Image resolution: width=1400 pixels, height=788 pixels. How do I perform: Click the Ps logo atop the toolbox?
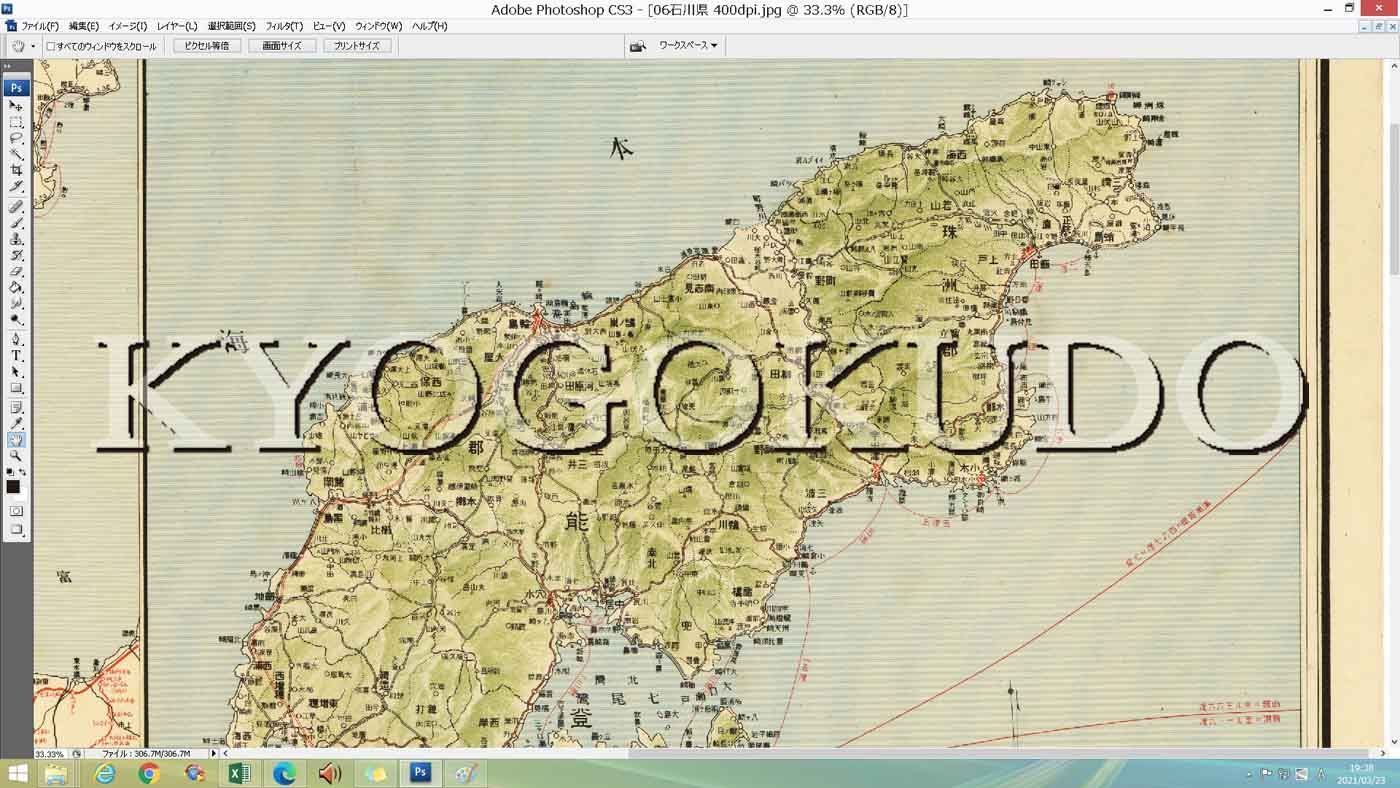[x=16, y=87]
